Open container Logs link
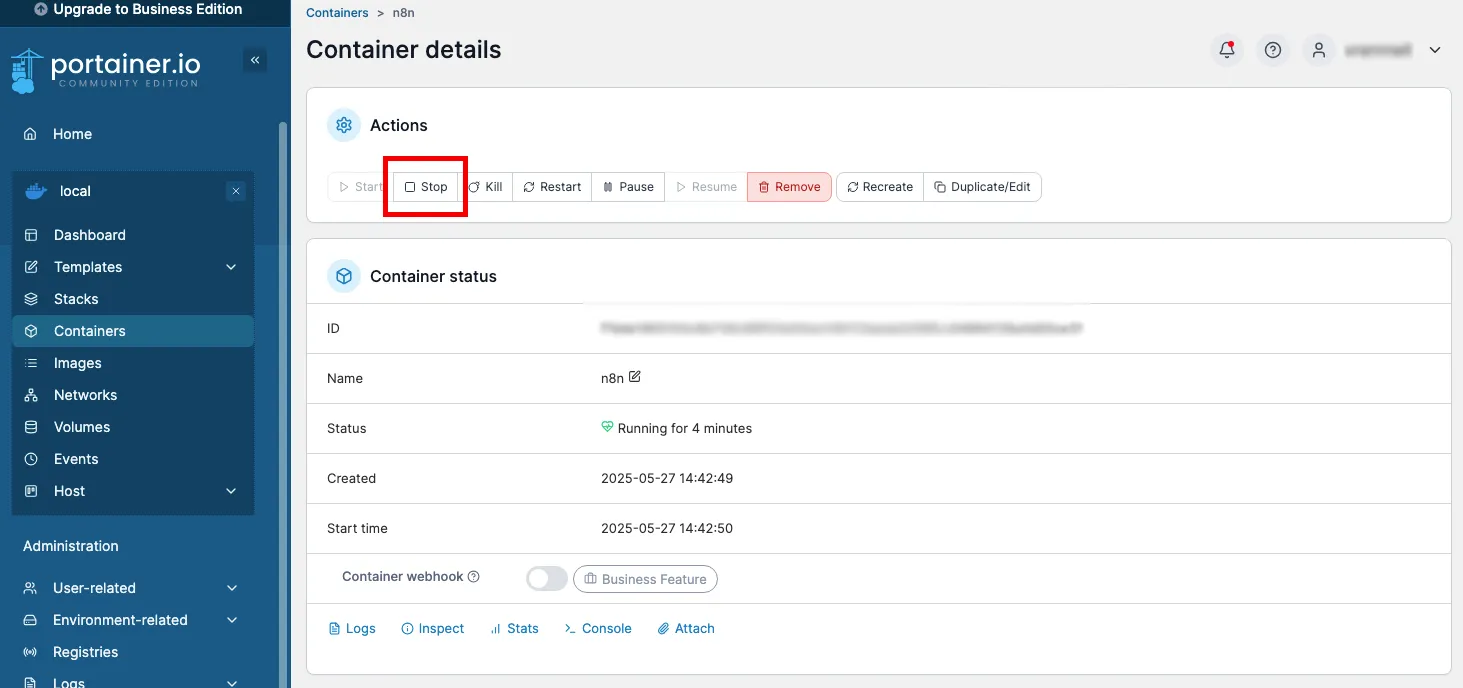The image size is (1463, 688). pyautogui.click(x=352, y=629)
